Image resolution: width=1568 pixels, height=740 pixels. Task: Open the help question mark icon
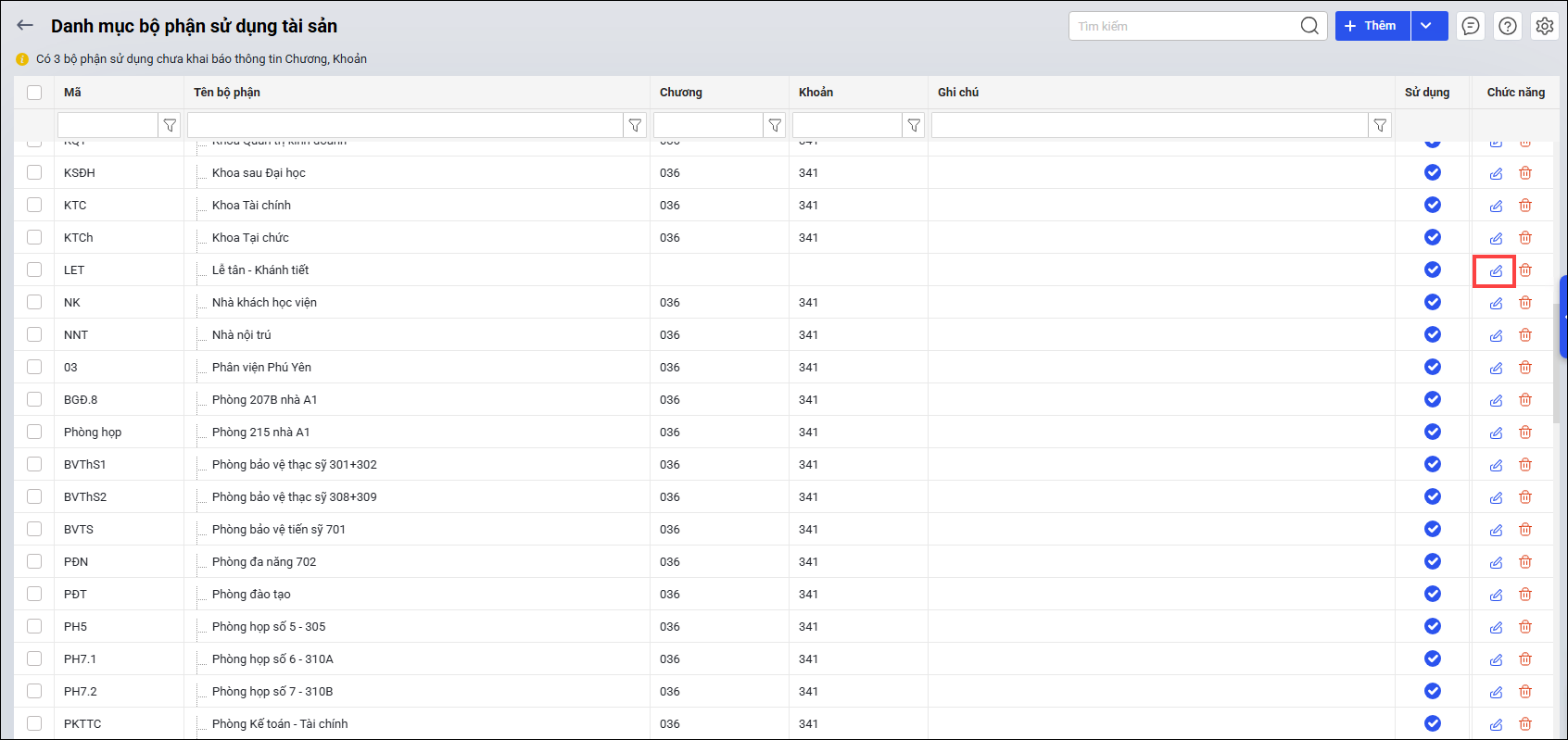(x=1508, y=26)
